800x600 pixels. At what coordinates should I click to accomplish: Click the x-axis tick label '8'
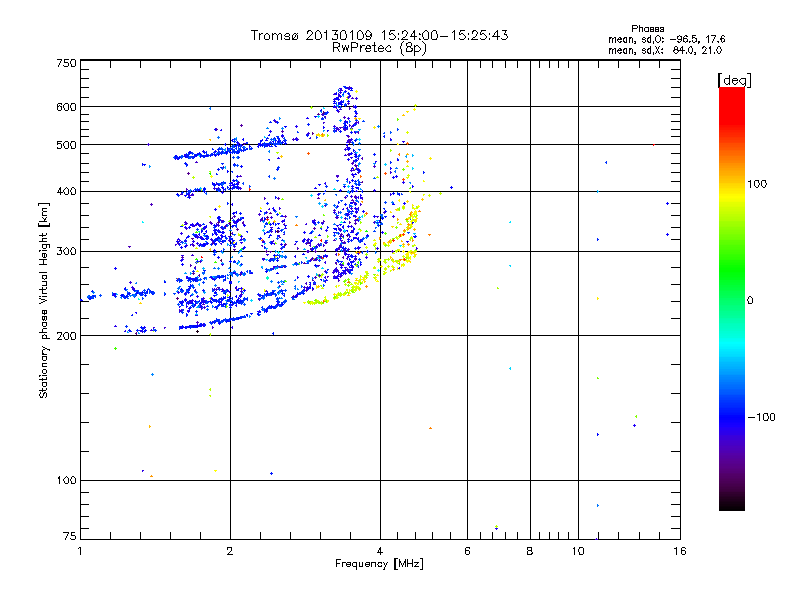click(530, 551)
